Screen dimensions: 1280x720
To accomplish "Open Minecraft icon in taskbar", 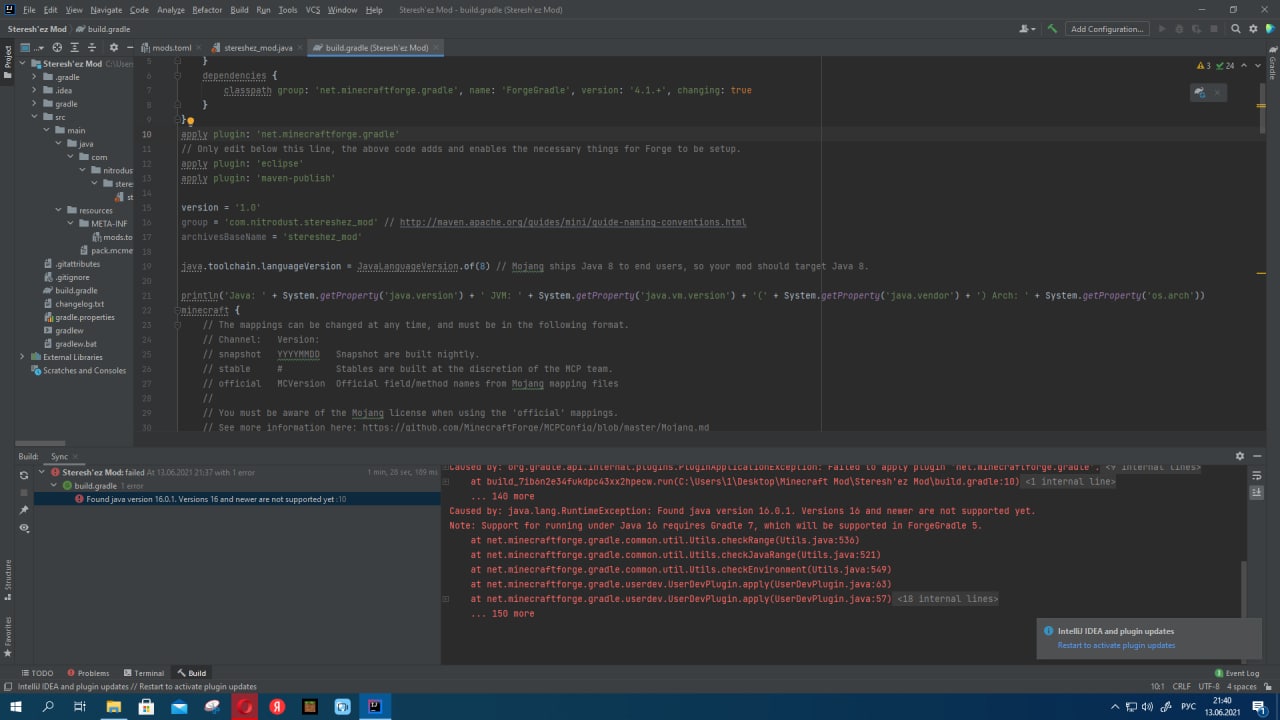I will (x=310, y=706).
